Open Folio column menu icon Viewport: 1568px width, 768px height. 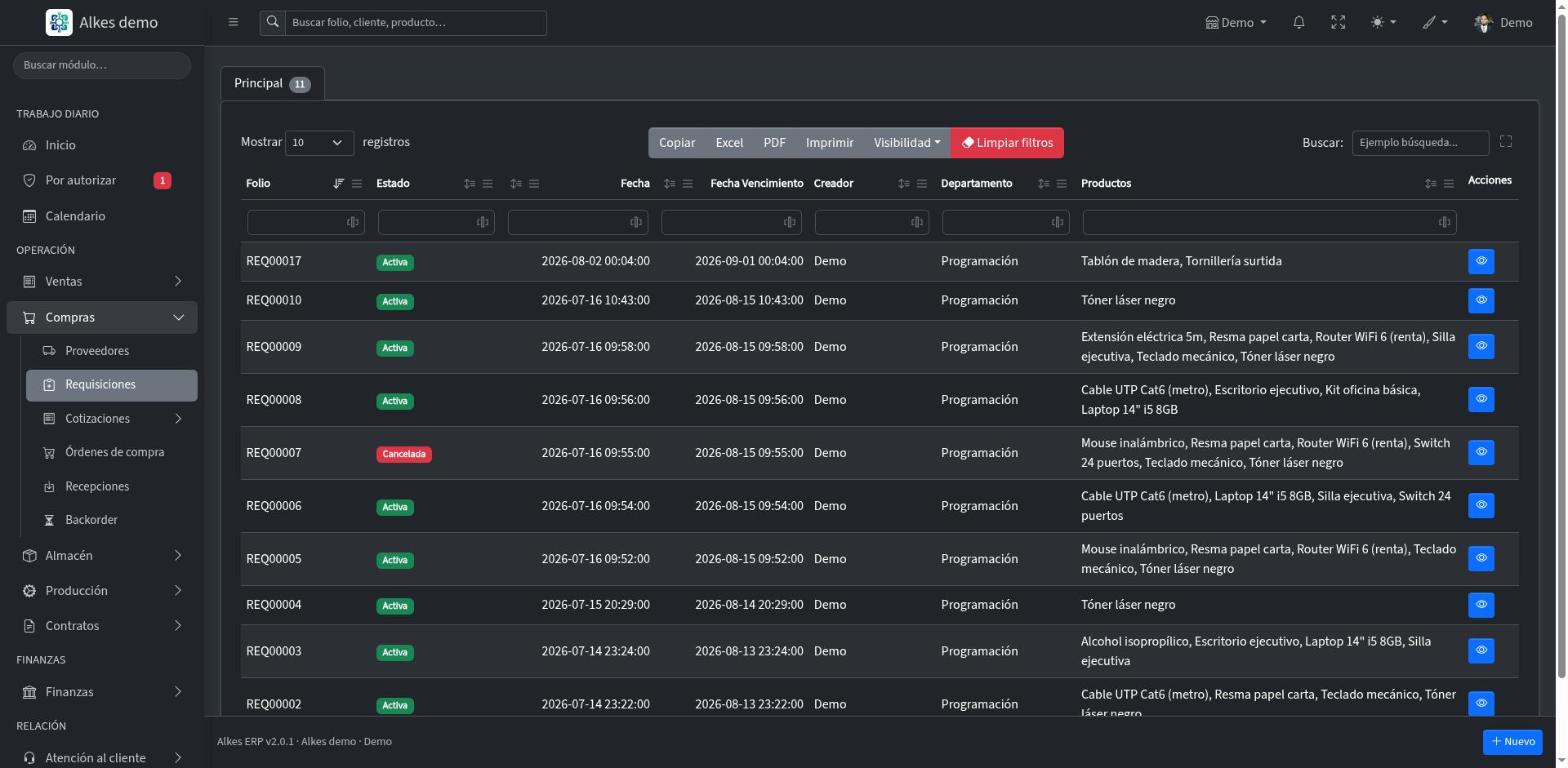(357, 184)
